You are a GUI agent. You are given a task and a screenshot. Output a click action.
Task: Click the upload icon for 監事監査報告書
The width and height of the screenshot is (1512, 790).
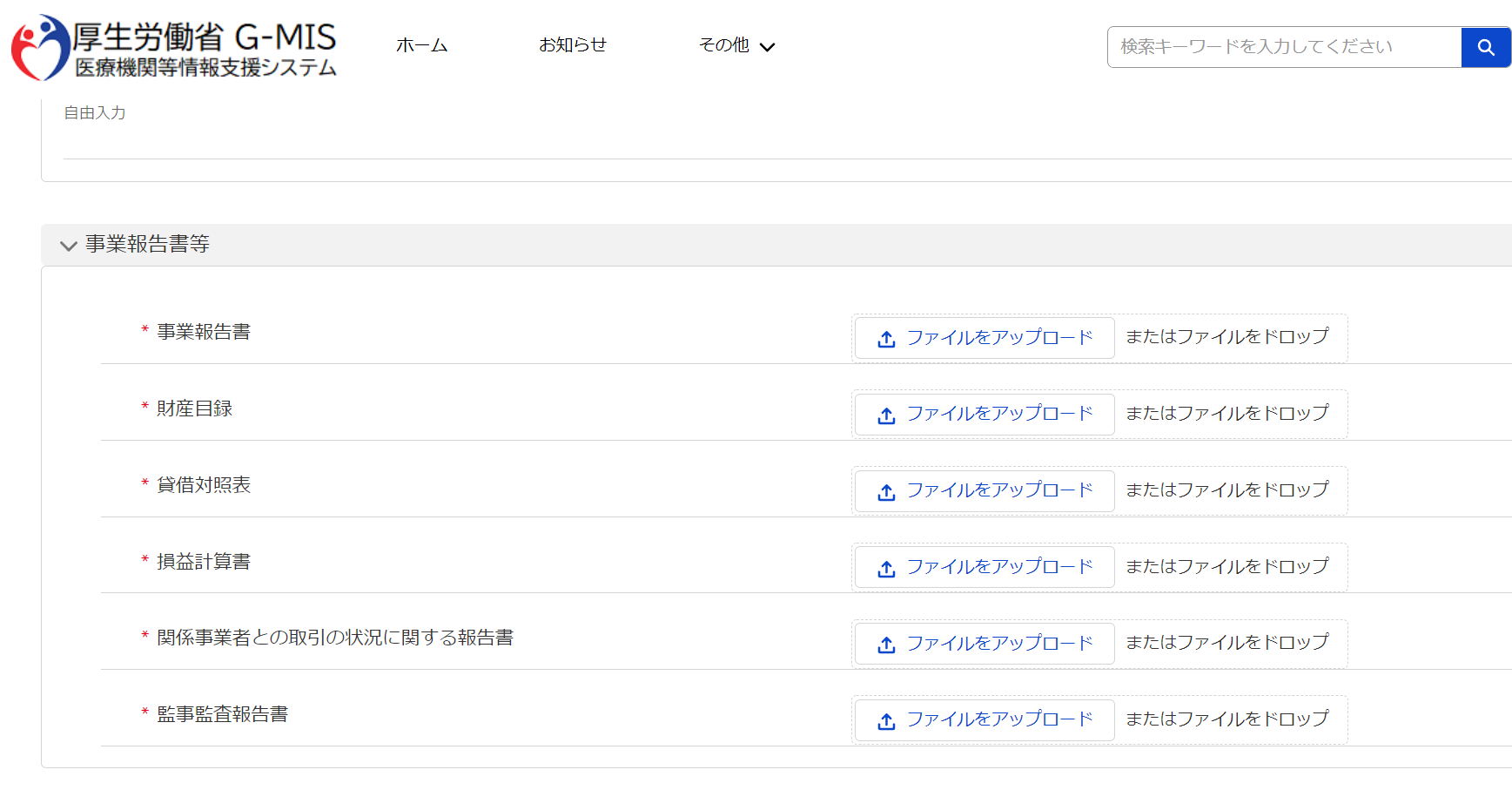coord(885,720)
